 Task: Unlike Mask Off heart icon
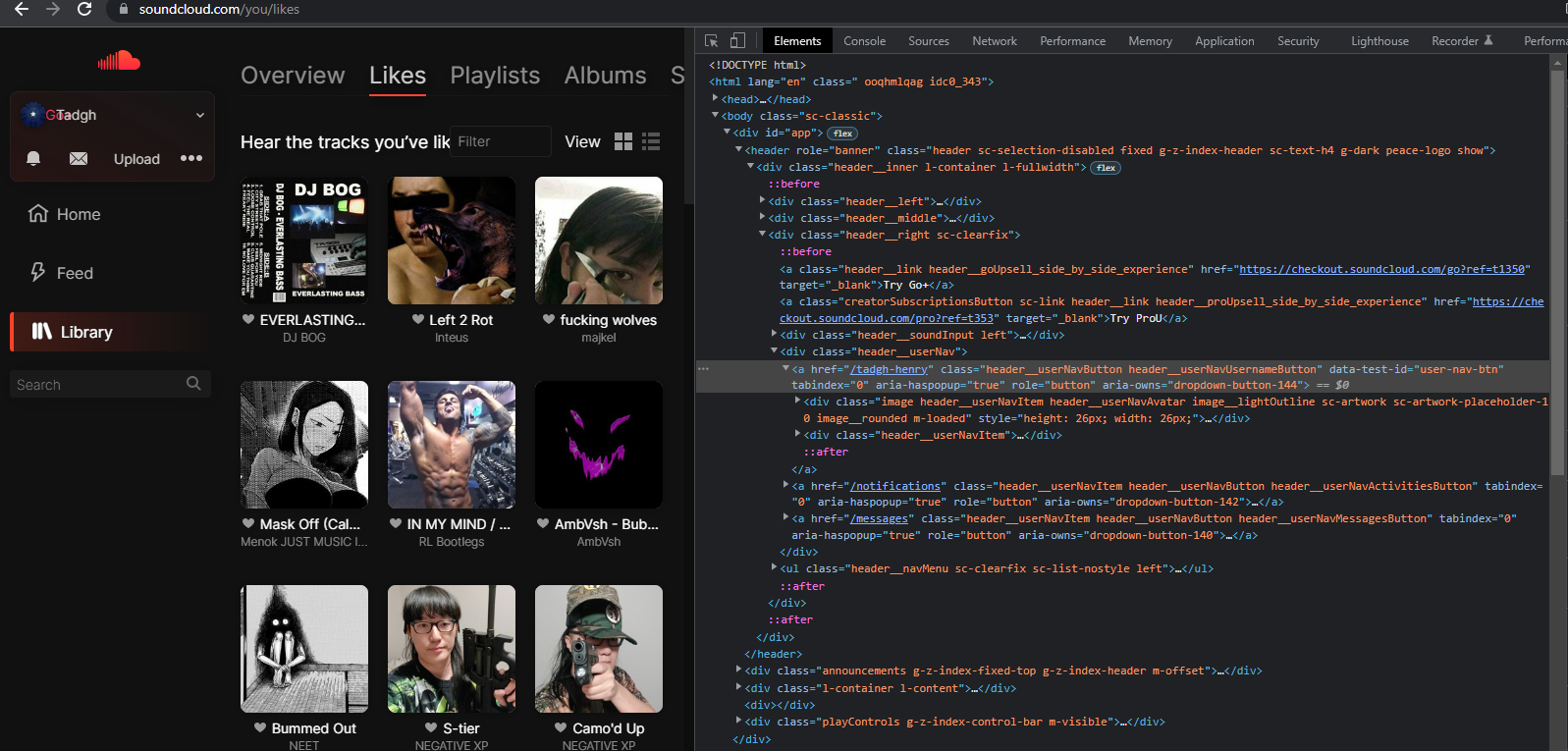tap(248, 524)
